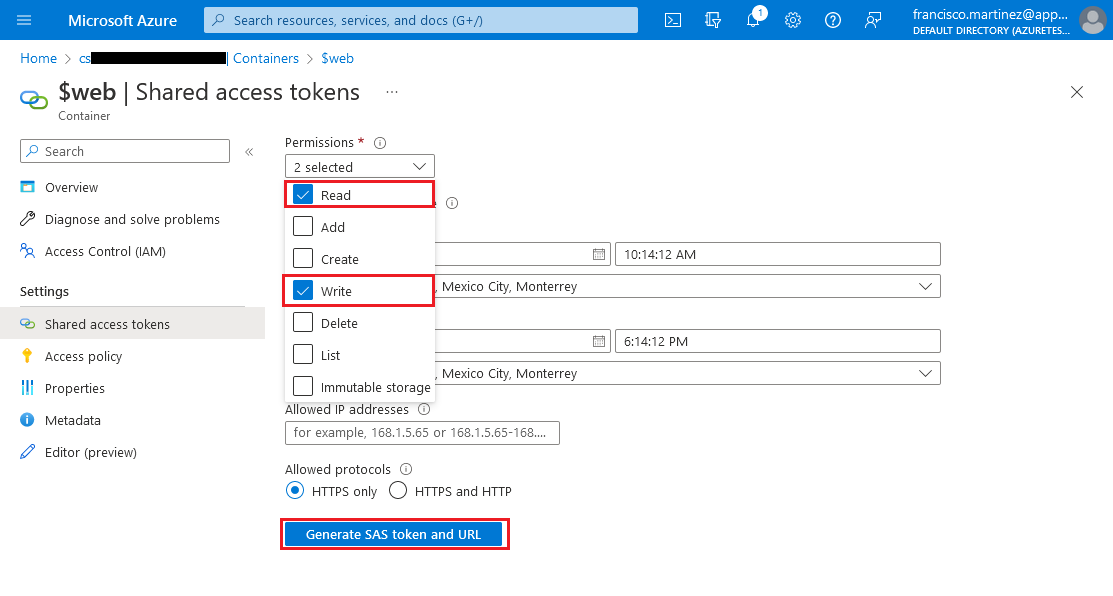Screen dimensions: 1113x596
Task: Open the Help question mark icon
Action: pyautogui.click(x=833, y=20)
